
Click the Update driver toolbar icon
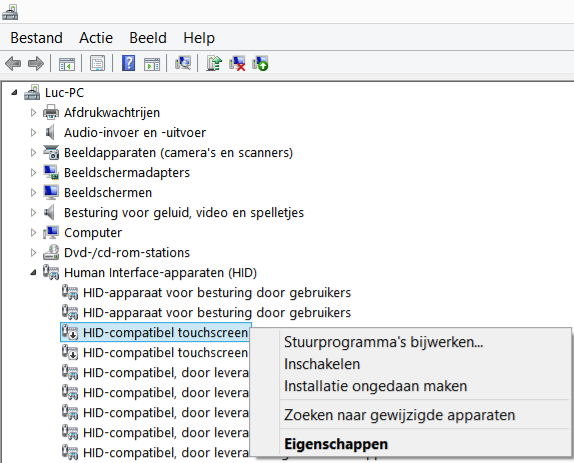[214, 63]
